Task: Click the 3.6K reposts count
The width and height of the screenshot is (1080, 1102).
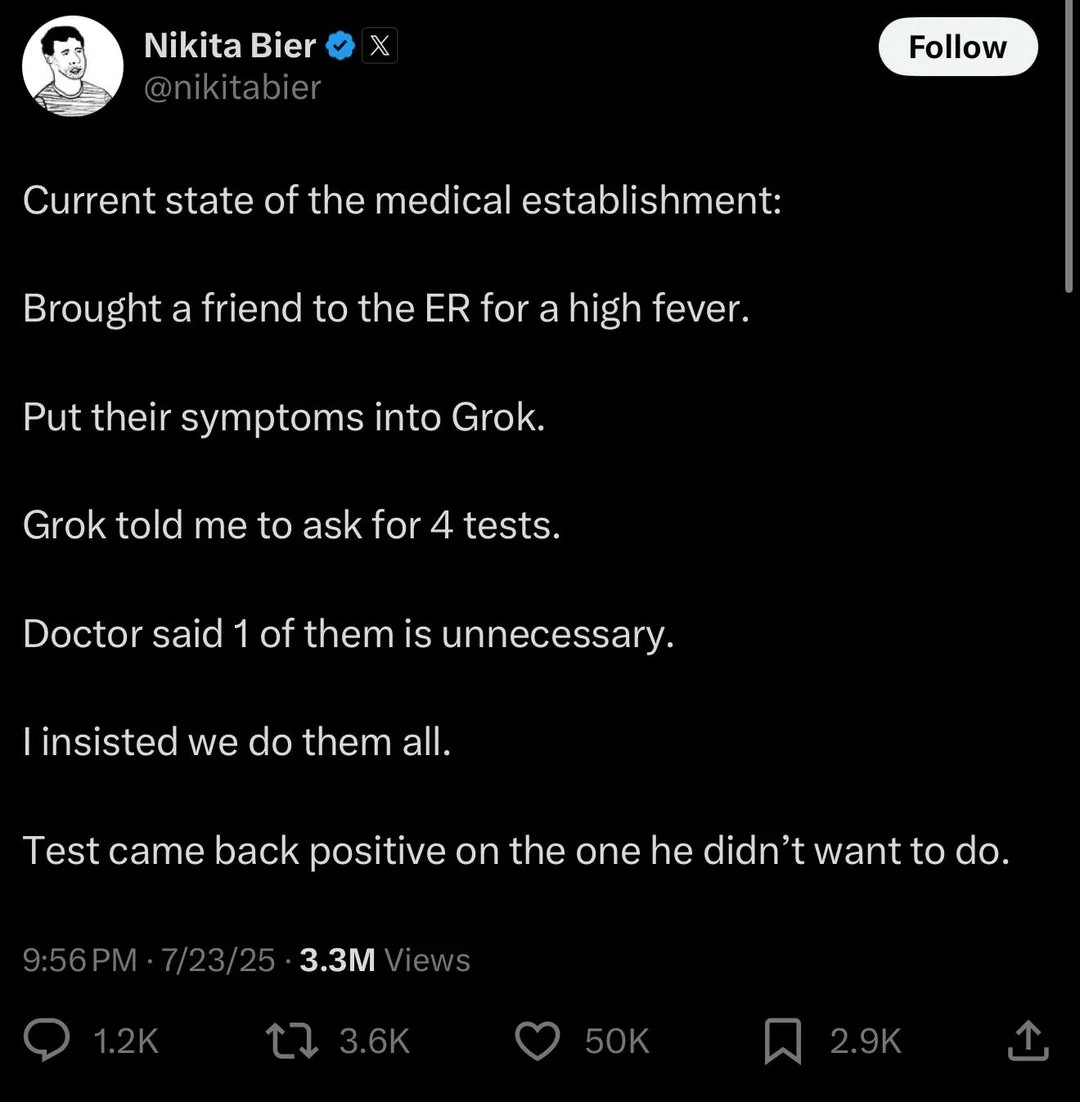Action: [x=374, y=1041]
